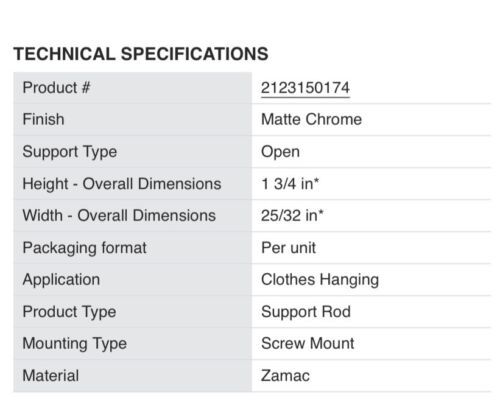Select the 25/32 in width value
The image size is (500, 403).
tap(292, 215)
